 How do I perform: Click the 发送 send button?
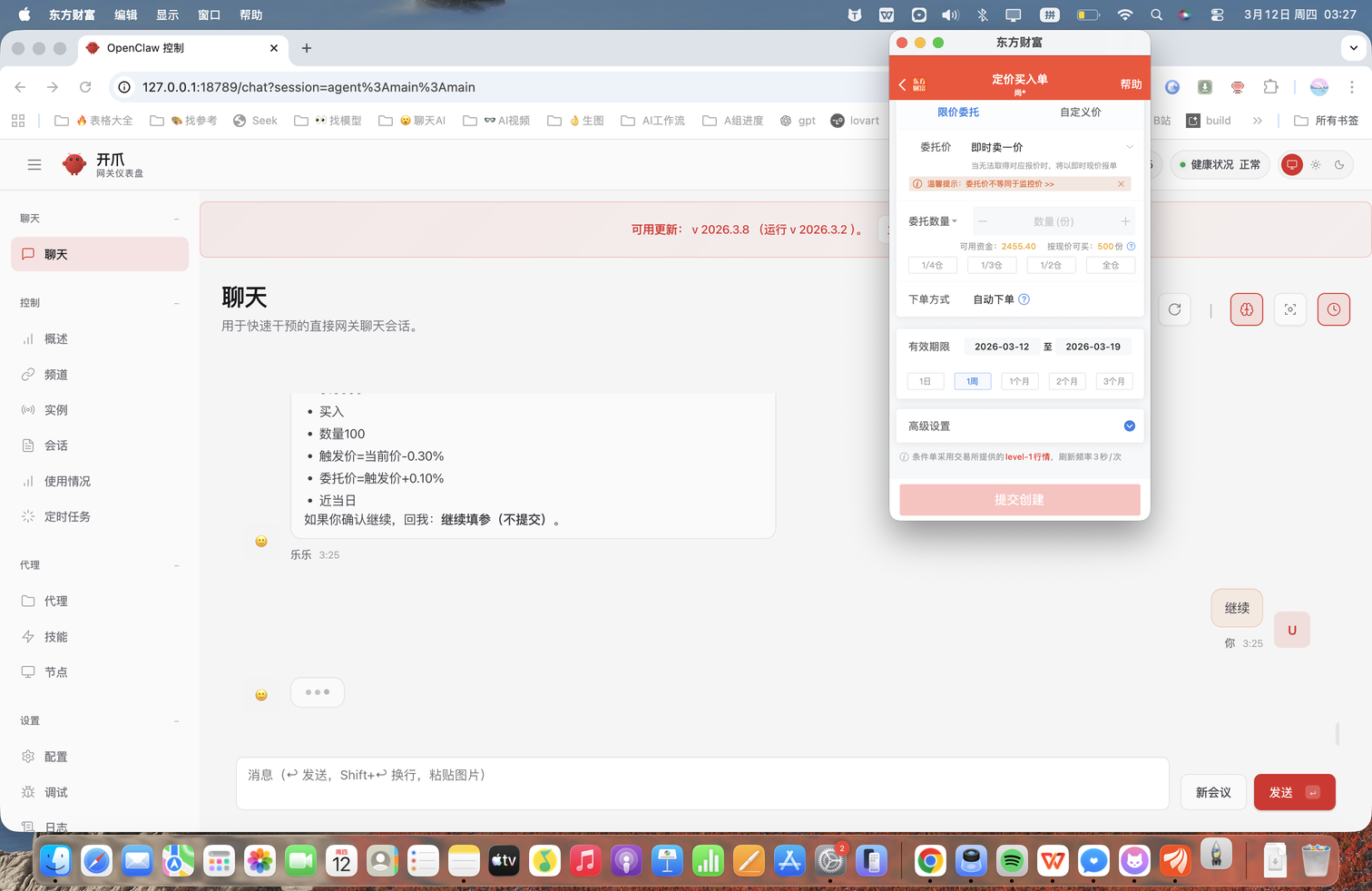(1293, 792)
